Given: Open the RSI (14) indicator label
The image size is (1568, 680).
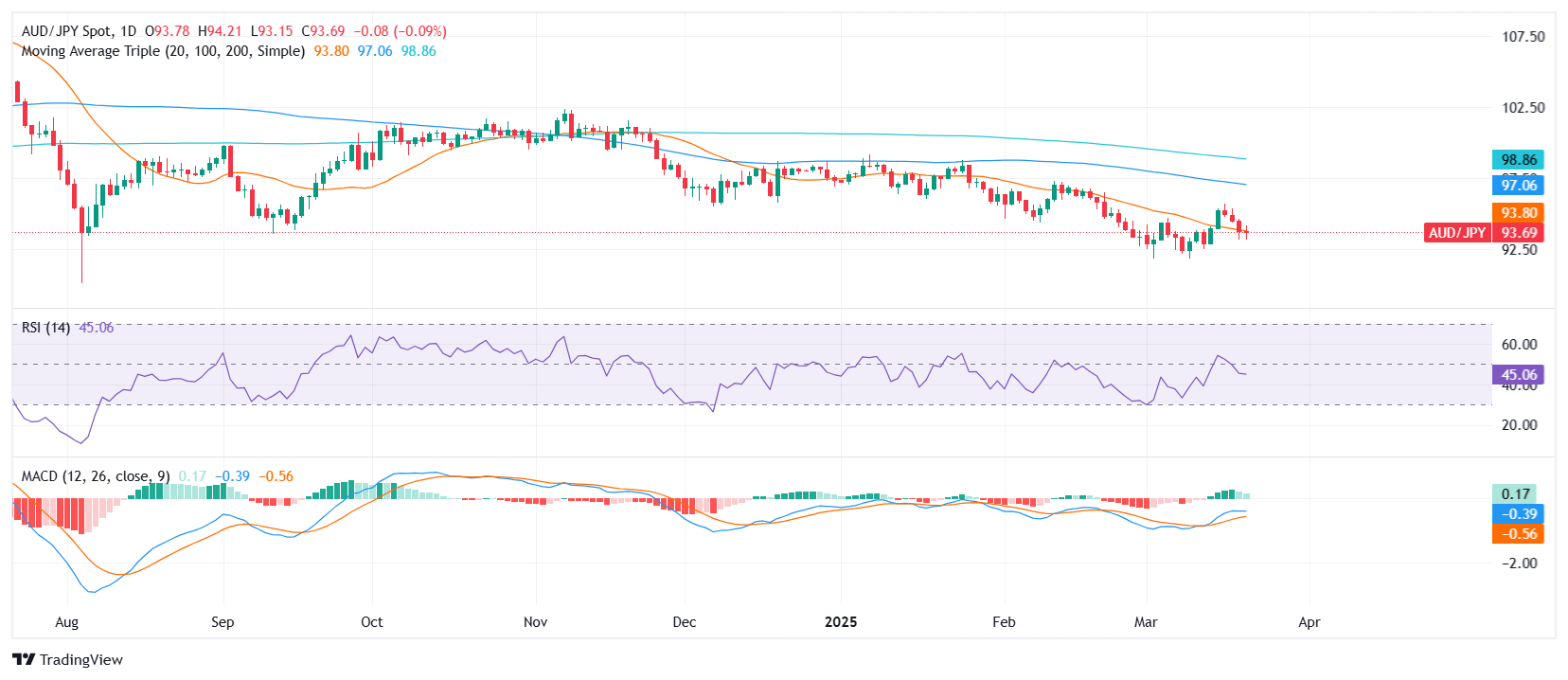Looking at the screenshot, I should 45,328.
